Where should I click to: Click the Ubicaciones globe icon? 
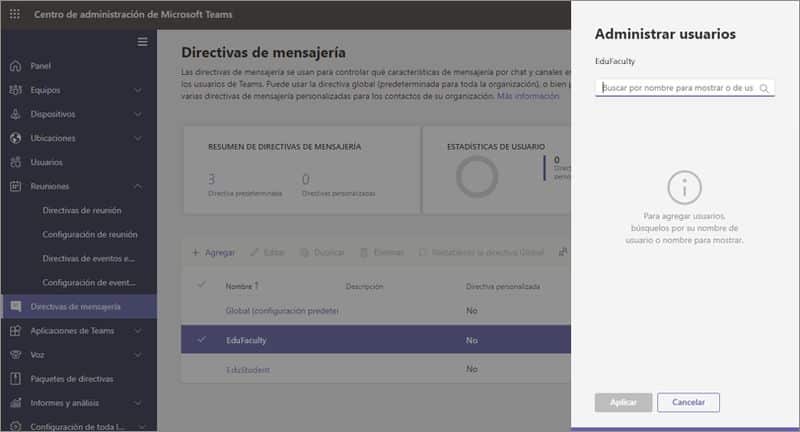[15, 138]
